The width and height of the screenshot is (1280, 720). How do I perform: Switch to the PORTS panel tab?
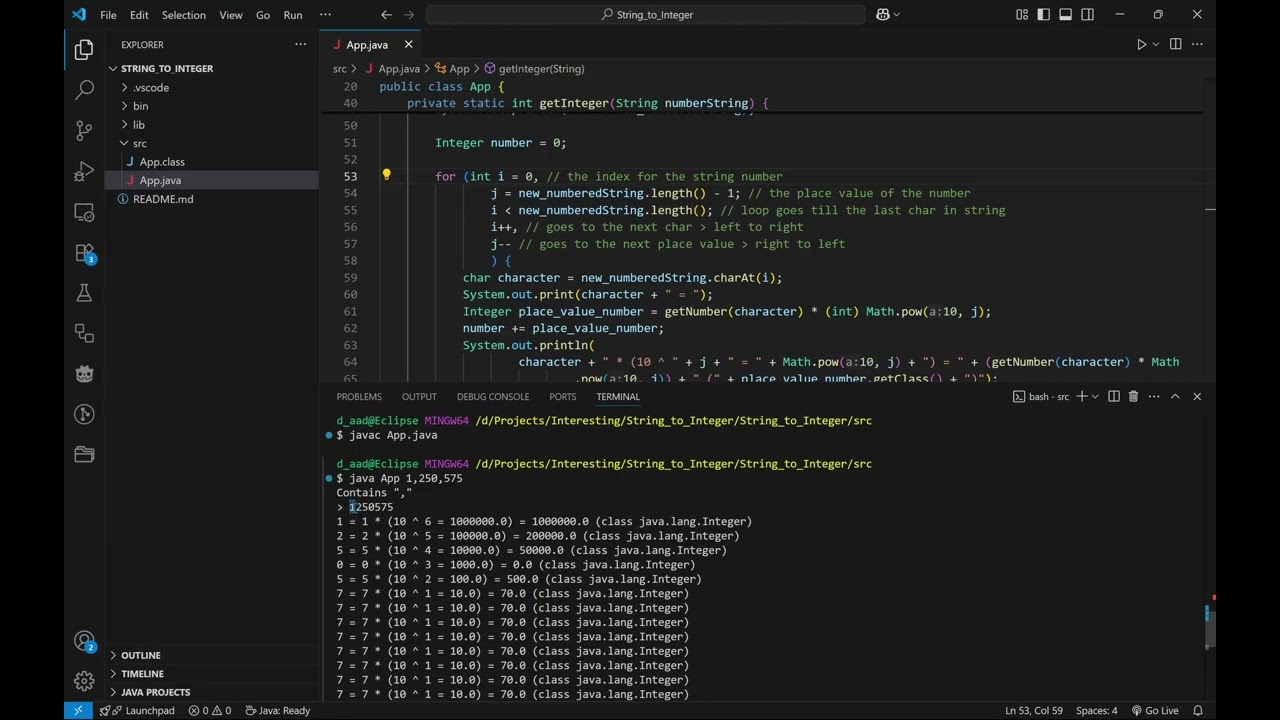pos(563,397)
